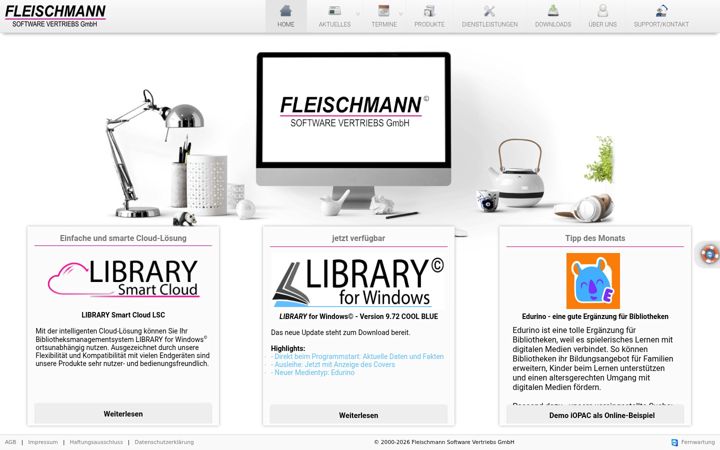Open the Datenschutzerklärung footer link

pyautogui.click(x=164, y=442)
